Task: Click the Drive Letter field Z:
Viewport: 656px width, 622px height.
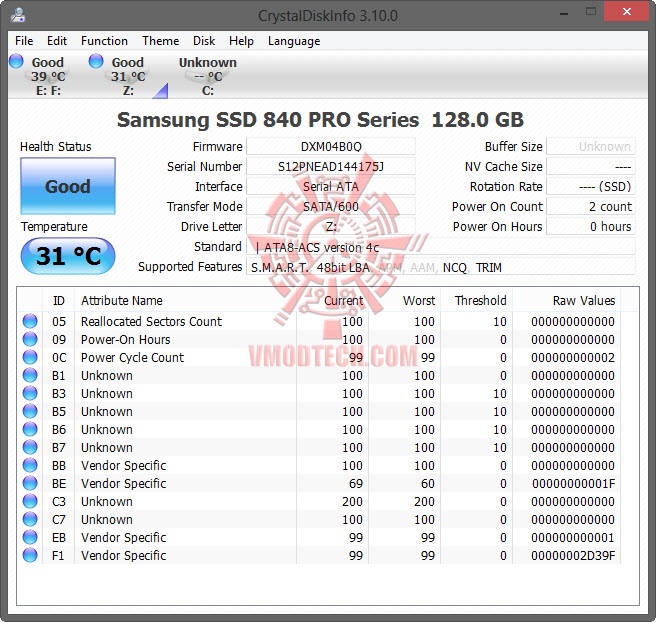Action: tap(331, 227)
